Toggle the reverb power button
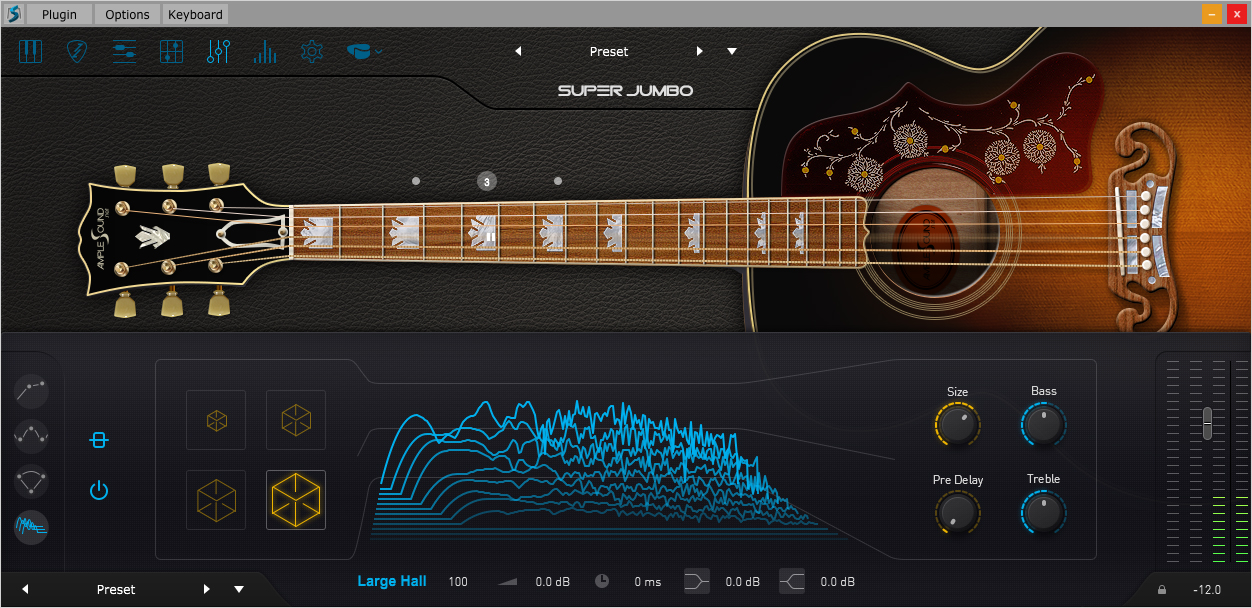The width and height of the screenshot is (1252, 608). click(98, 490)
